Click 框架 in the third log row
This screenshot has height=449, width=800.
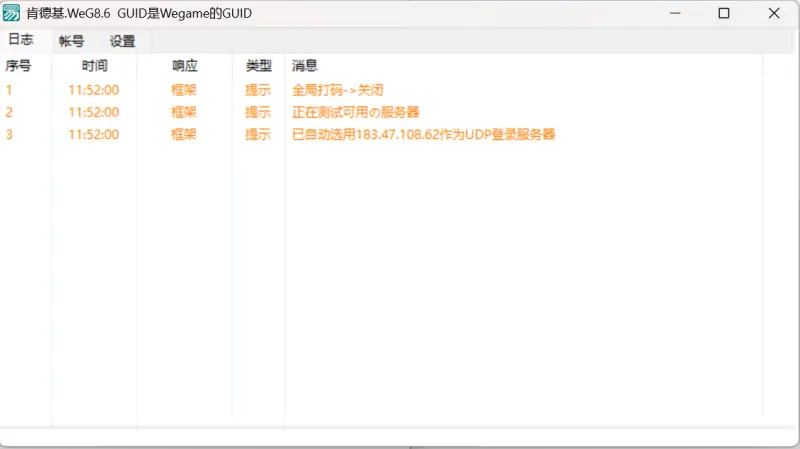[x=184, y=134]
